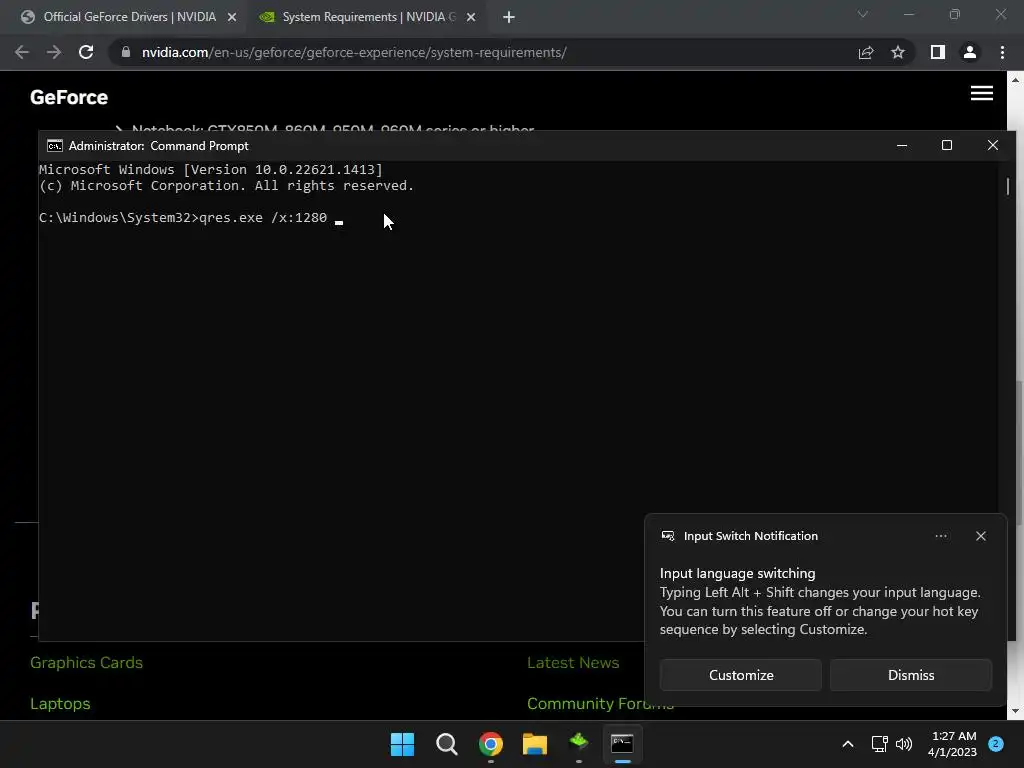Click page scrollbar down arrow
Viewport: 1024px width, 768px height.
point(1015,711)
